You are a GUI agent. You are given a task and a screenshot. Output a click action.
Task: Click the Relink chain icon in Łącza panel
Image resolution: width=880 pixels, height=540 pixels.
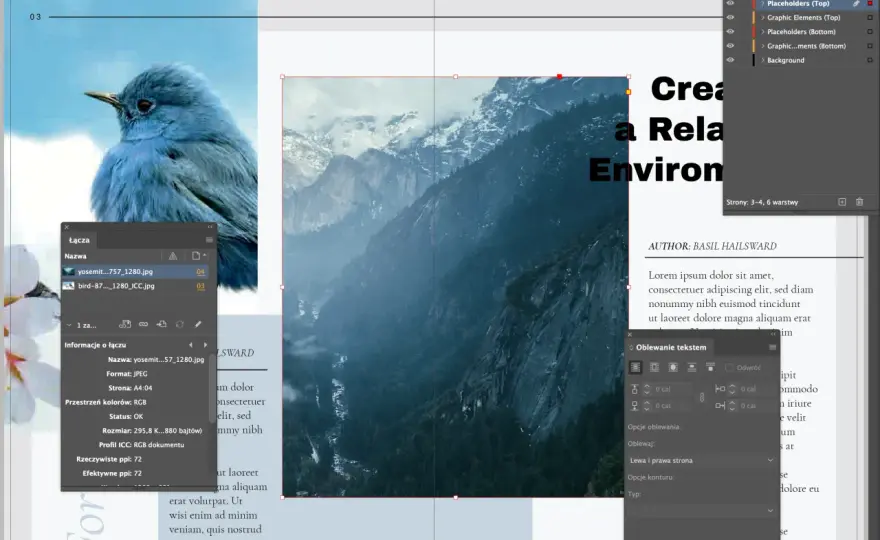(x=144, y=324)
